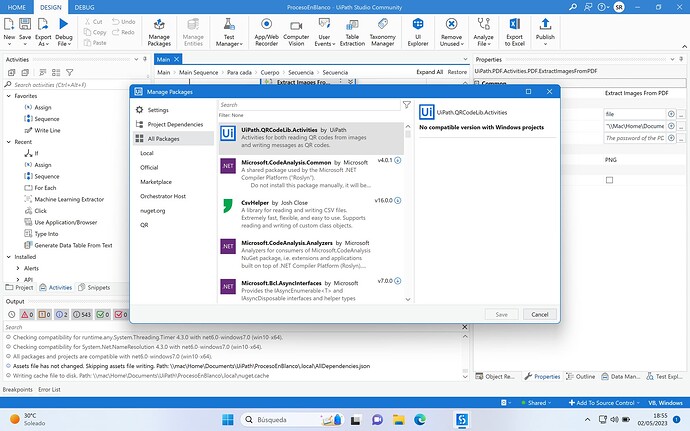Toggle the timestamps clock icon in Output
The width and height of the screenshot is (690, 431).
[12, 314]
